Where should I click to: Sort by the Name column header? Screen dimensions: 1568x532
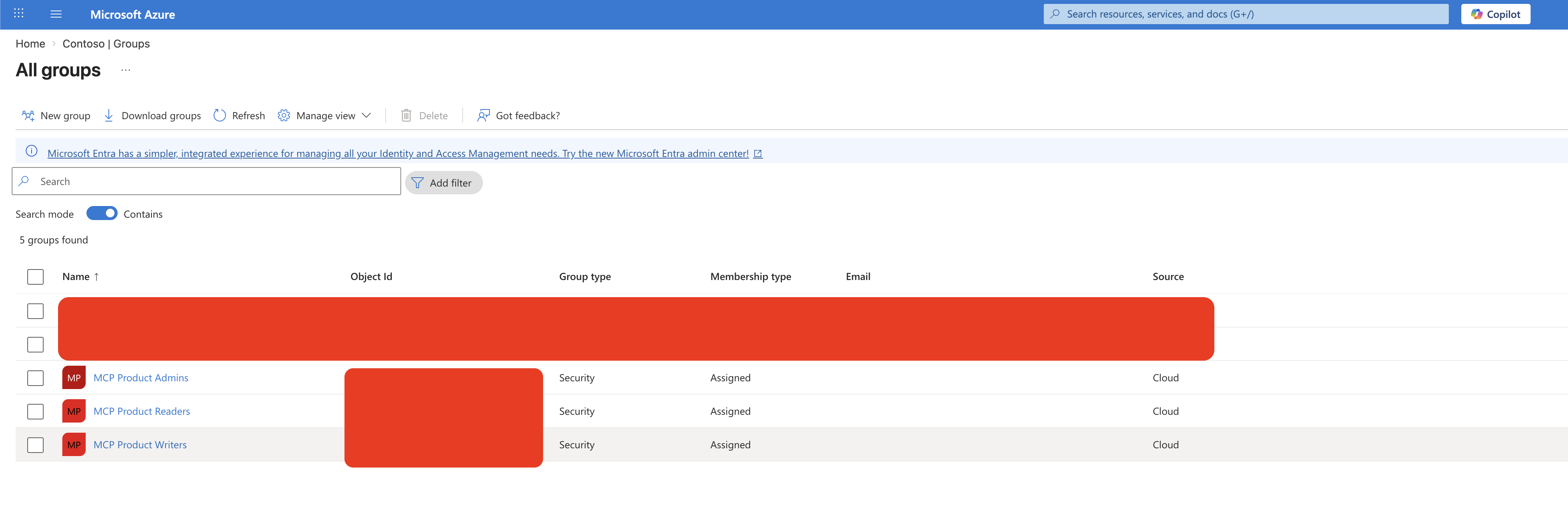click(x=76, y=277)
